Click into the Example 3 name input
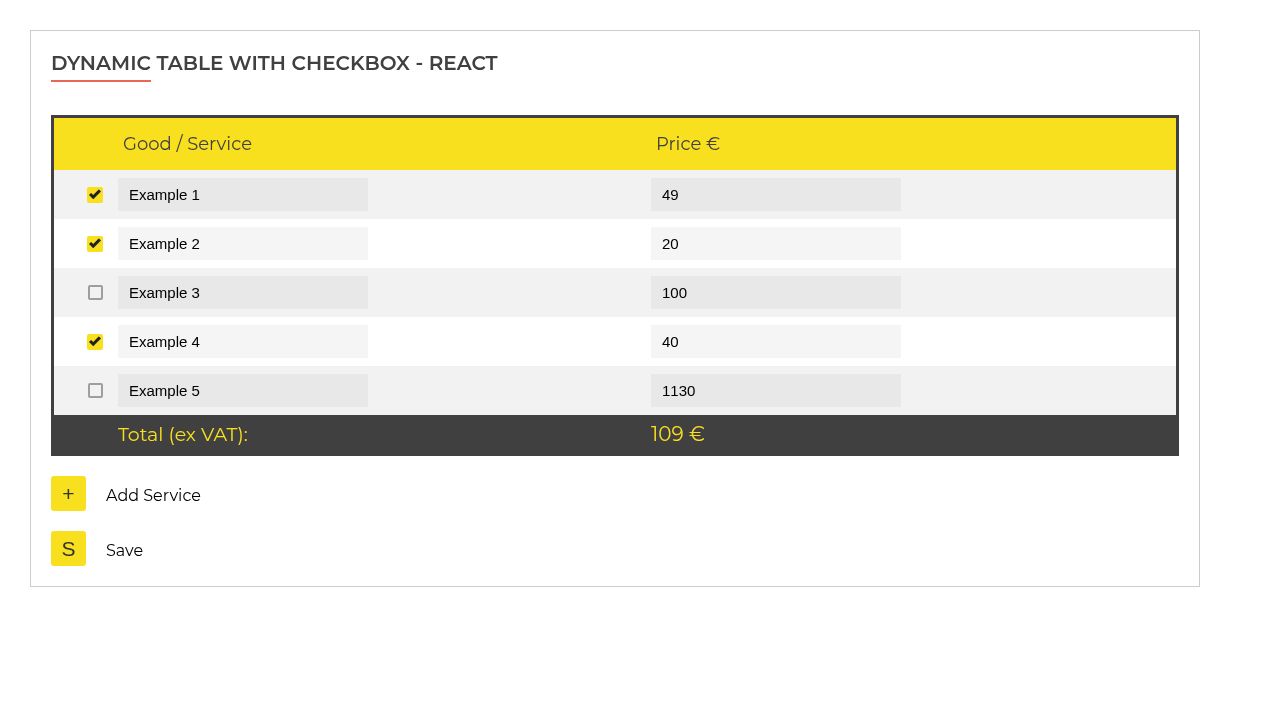The image size is (1280, 720). (243, 292)
